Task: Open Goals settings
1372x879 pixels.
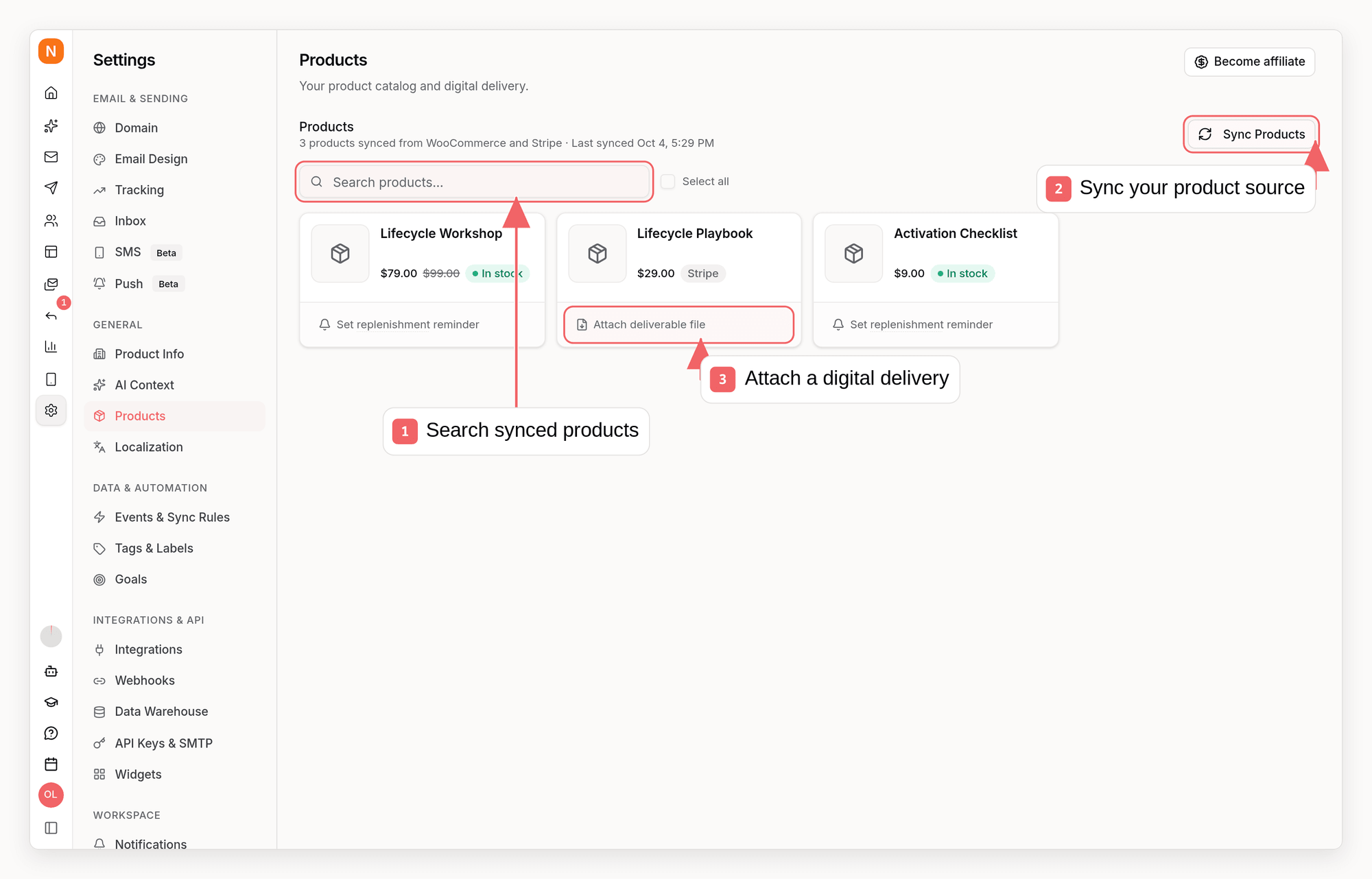Action: 175,579
